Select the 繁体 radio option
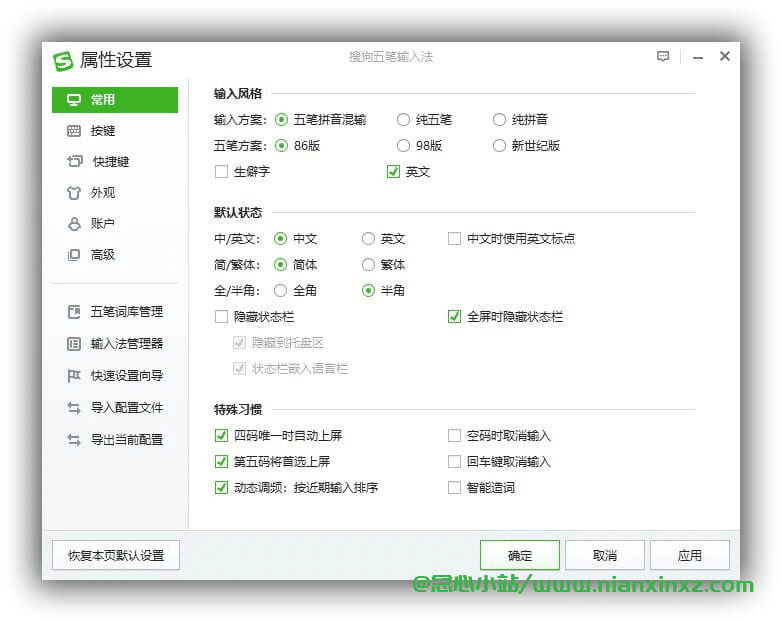The image size is (782, 622). click(369, 264)
